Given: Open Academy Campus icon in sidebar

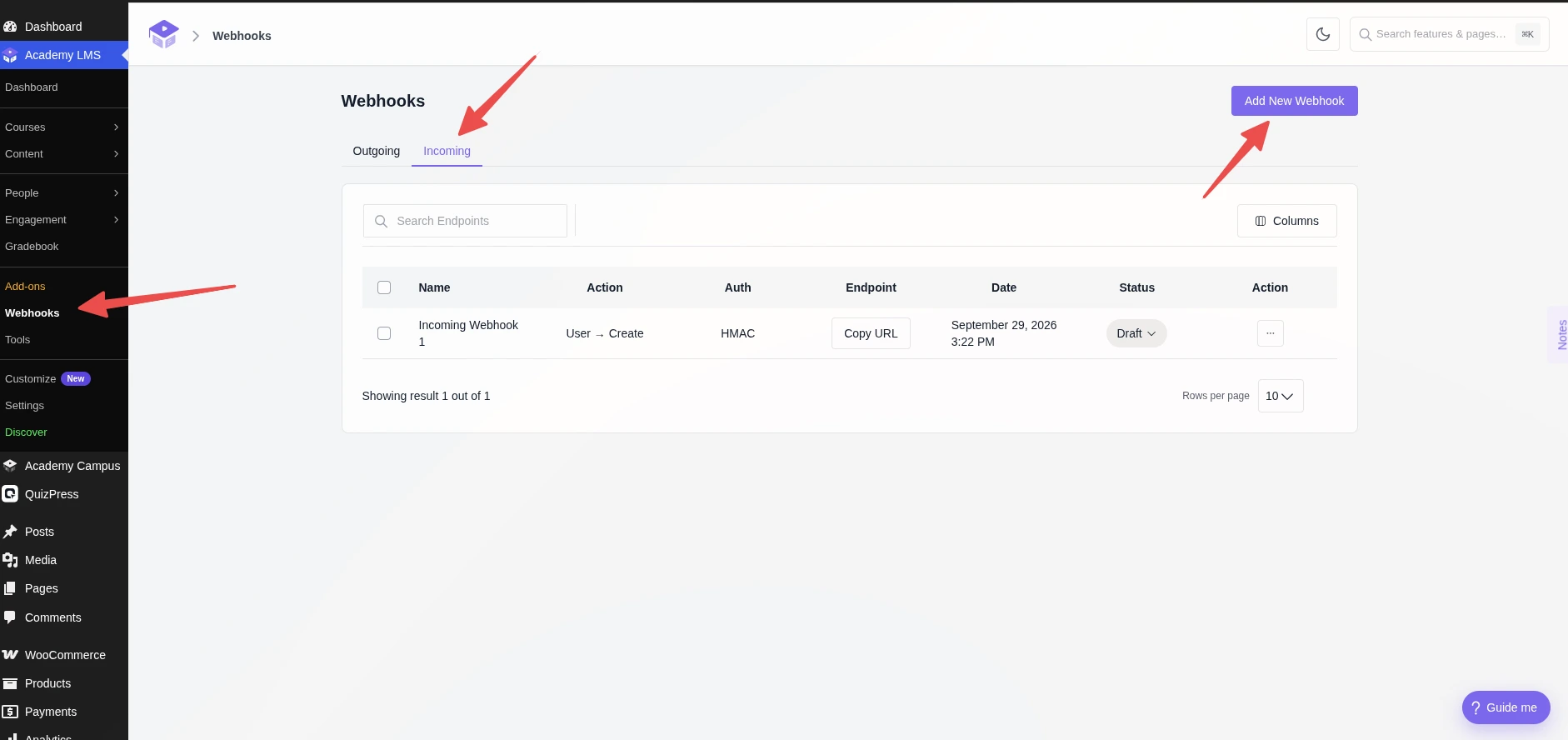Looking at the screenshot, I should [10, 466].
